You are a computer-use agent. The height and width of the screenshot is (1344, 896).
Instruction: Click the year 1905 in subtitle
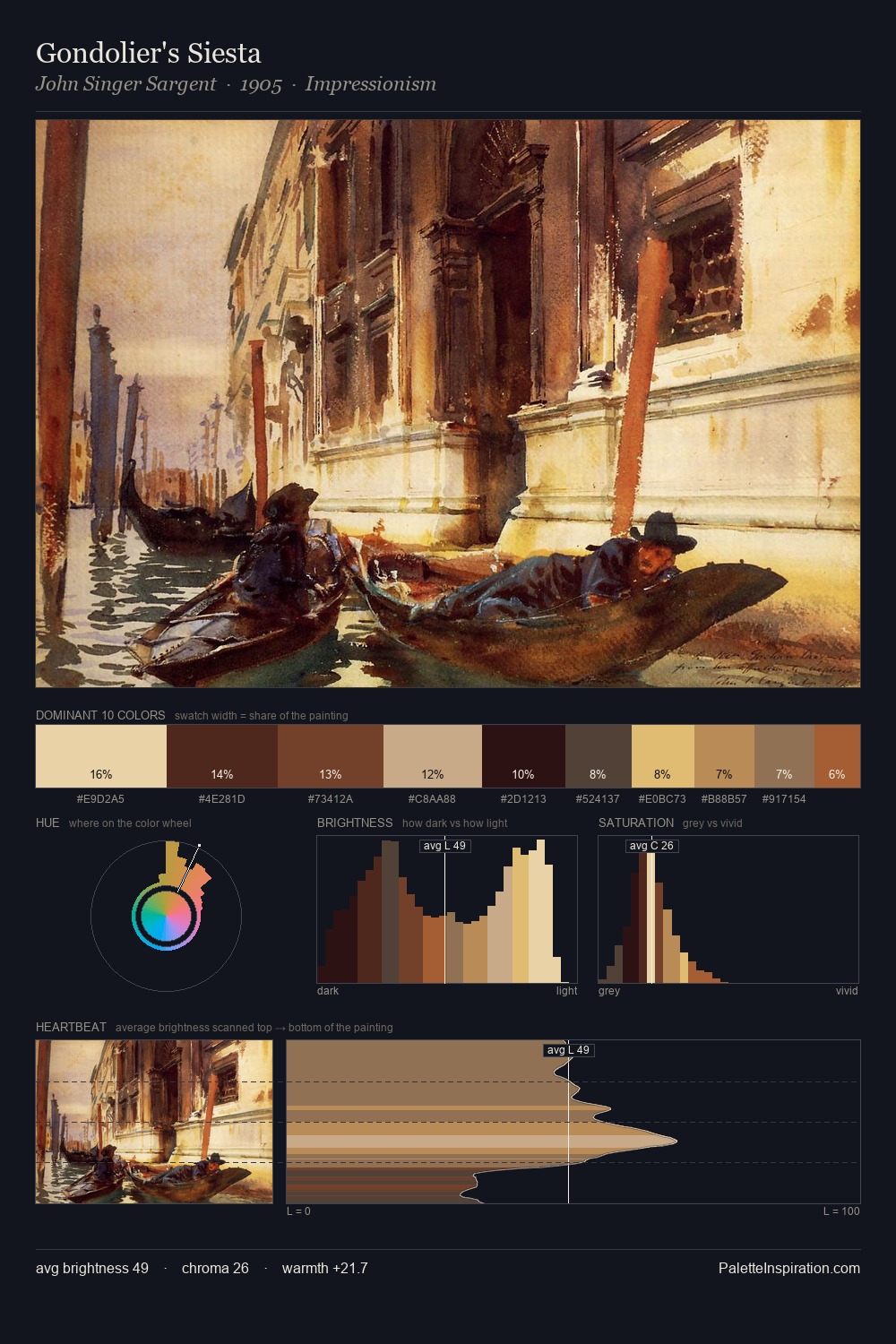click(261, 84)
